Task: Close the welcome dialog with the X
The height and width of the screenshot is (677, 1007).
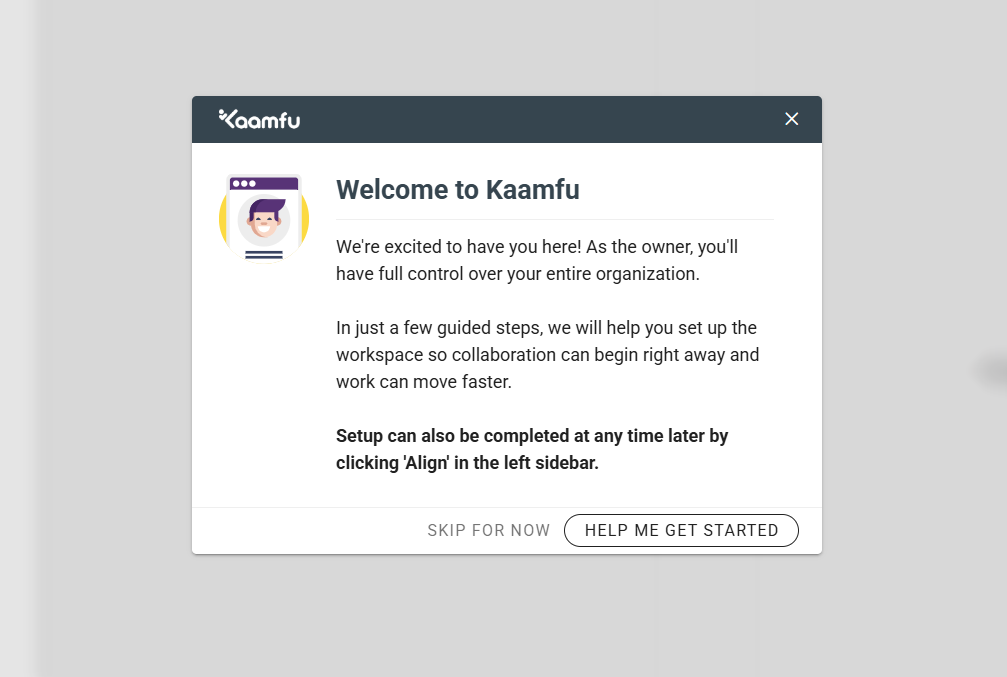Action: click(792, 119)
